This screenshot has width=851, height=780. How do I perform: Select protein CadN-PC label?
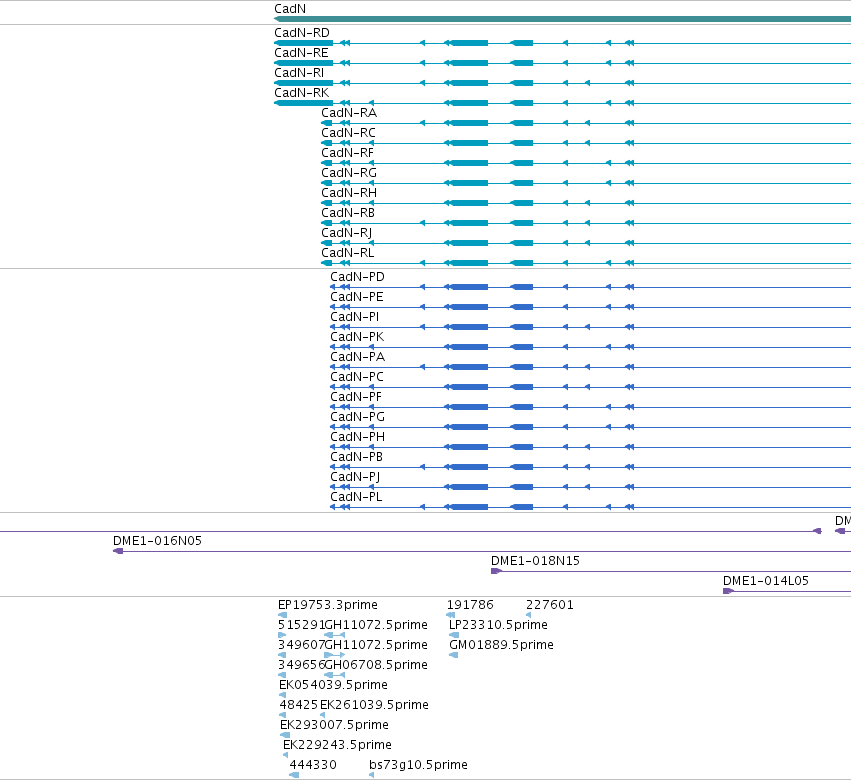(357, 377)
